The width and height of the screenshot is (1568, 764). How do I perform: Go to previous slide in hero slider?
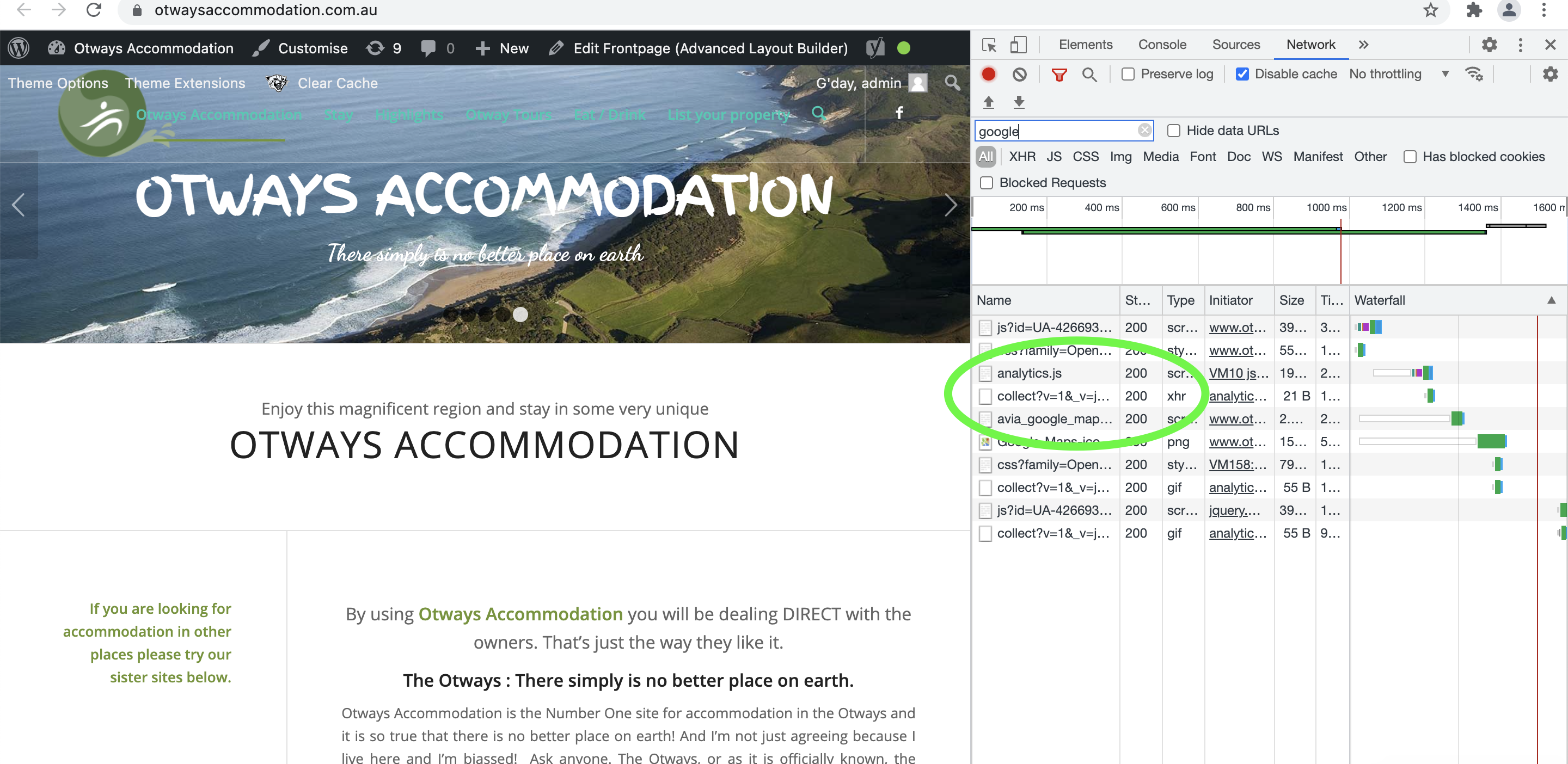click(x=19, y=205)
